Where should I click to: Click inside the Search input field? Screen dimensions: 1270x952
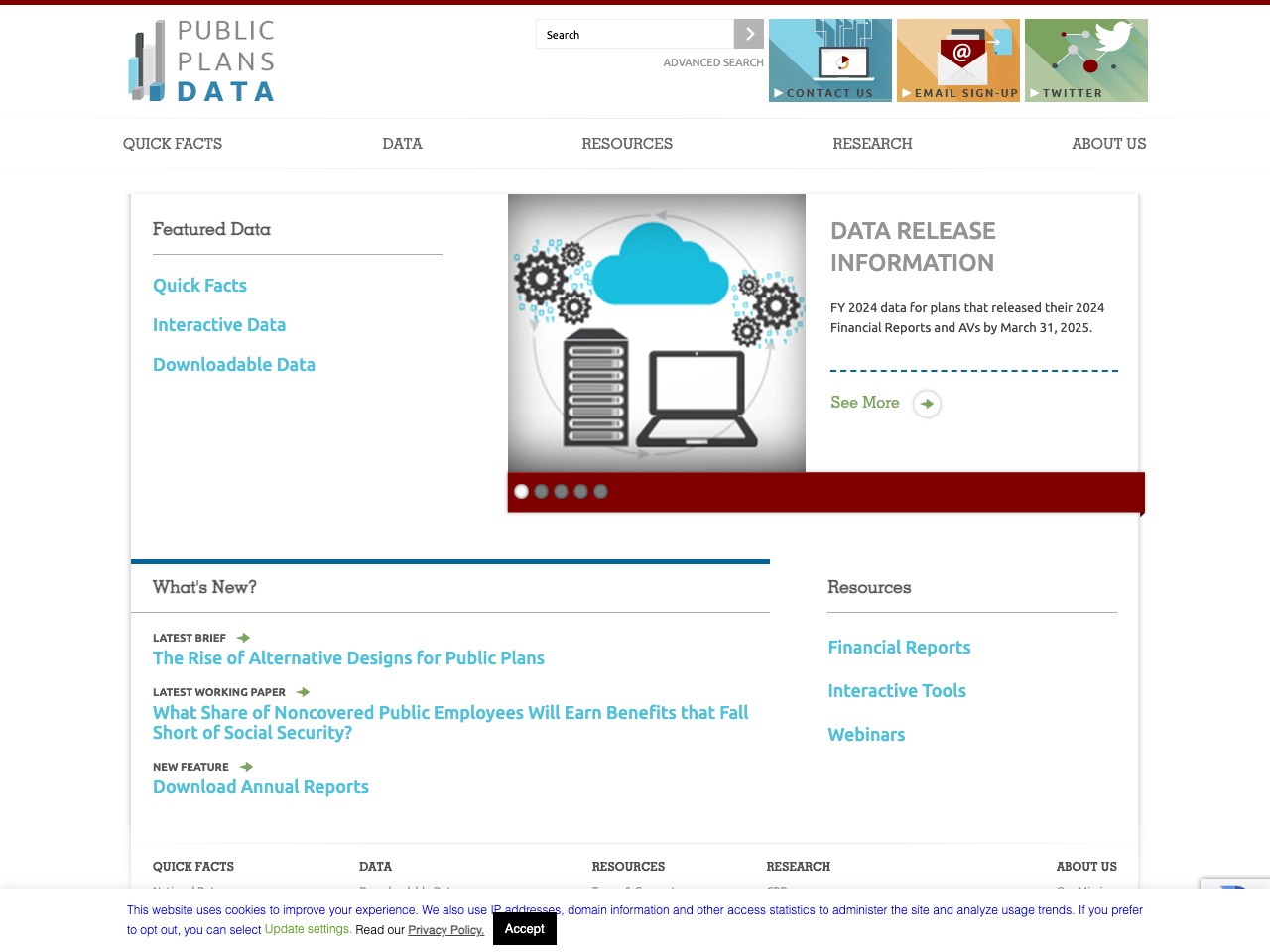tap(635, 34)
